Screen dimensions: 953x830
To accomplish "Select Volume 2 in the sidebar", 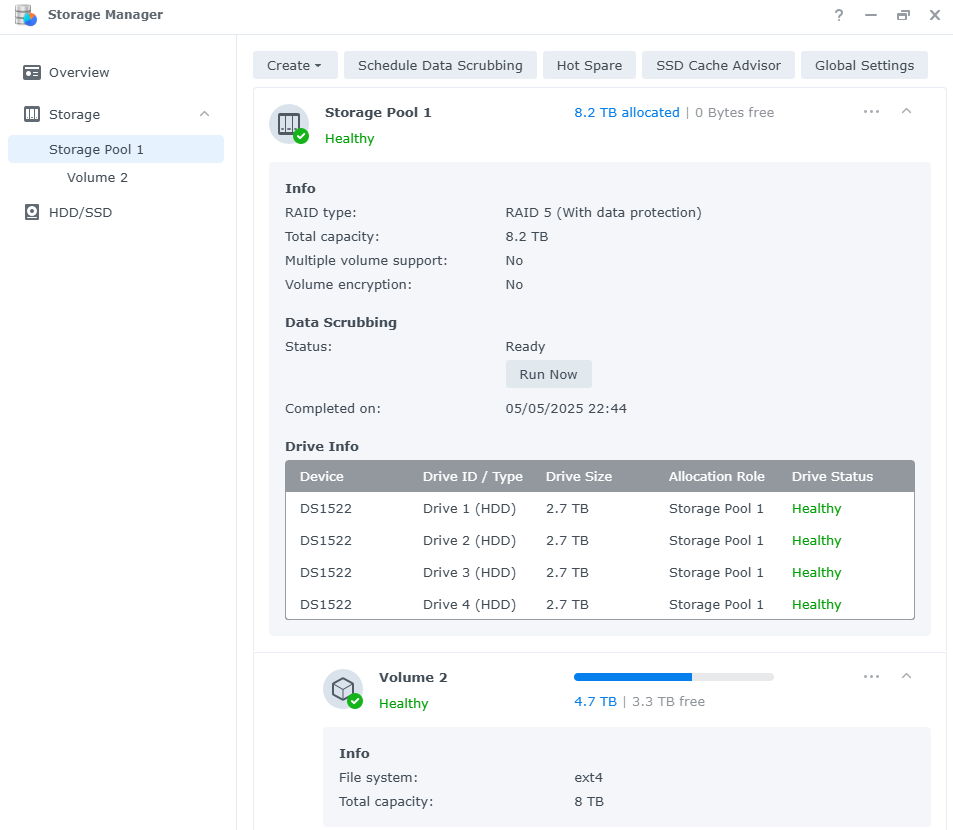I will (97, 178).
